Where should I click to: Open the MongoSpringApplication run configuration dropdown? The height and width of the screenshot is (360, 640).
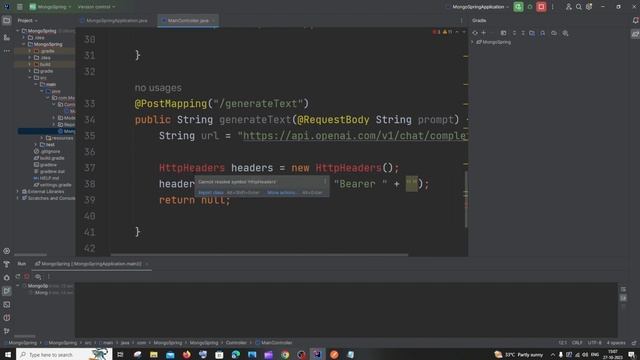pyautogui.click(x=480, y=7)
